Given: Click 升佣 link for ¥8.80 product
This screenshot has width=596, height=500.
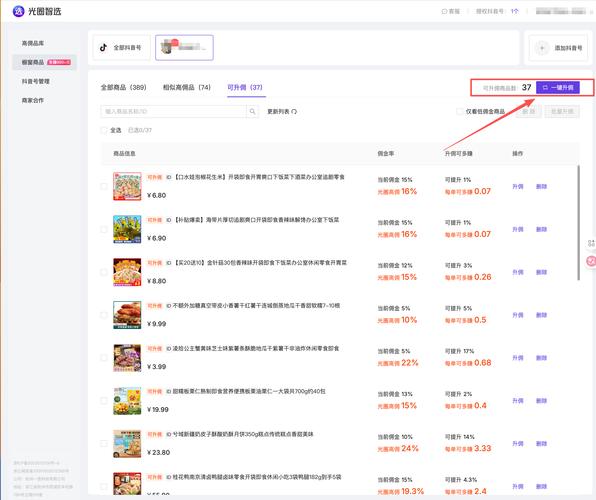Looking at the screenshot, I should 518,272.
